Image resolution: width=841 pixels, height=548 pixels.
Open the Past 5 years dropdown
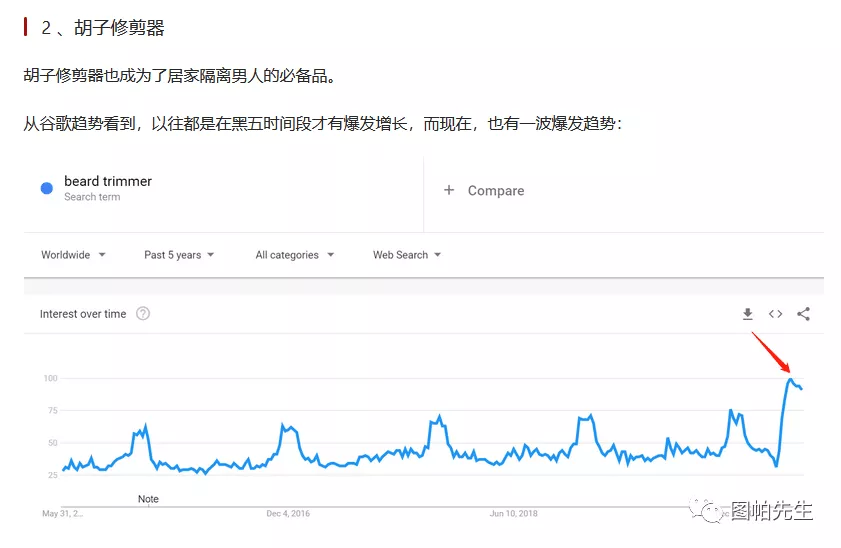179,255
